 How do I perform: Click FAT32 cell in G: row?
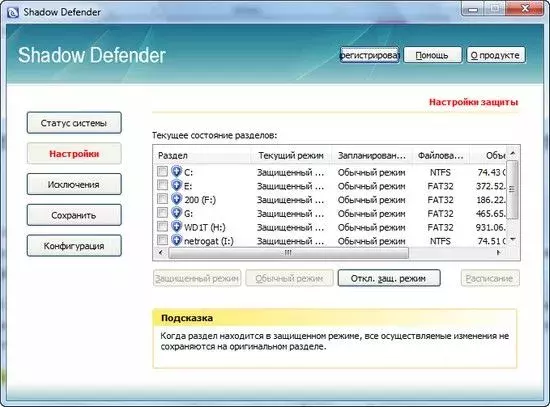tap(441, 214)
